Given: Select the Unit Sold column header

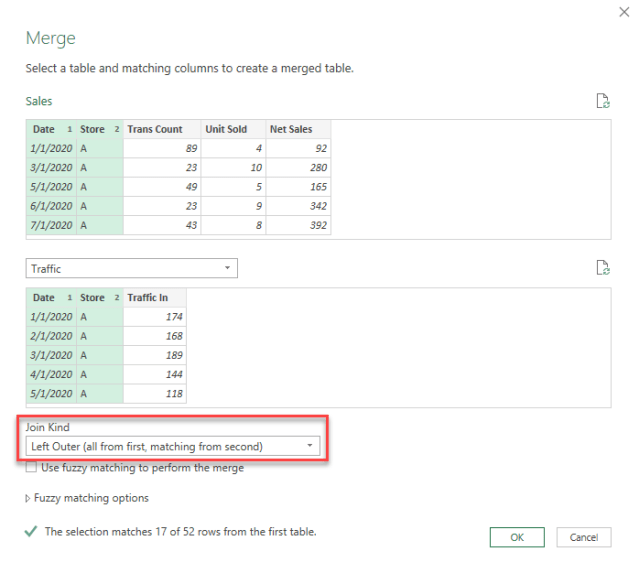Looking at the screenshot, I should (233, 129).
